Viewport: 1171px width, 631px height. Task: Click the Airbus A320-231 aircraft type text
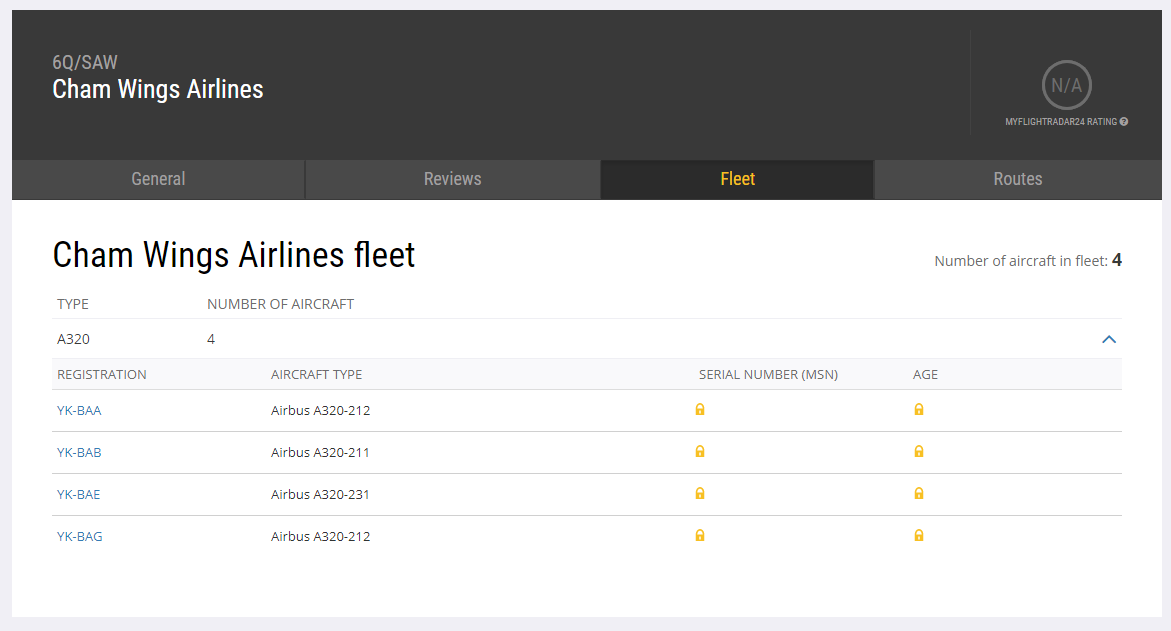(320, 494)
